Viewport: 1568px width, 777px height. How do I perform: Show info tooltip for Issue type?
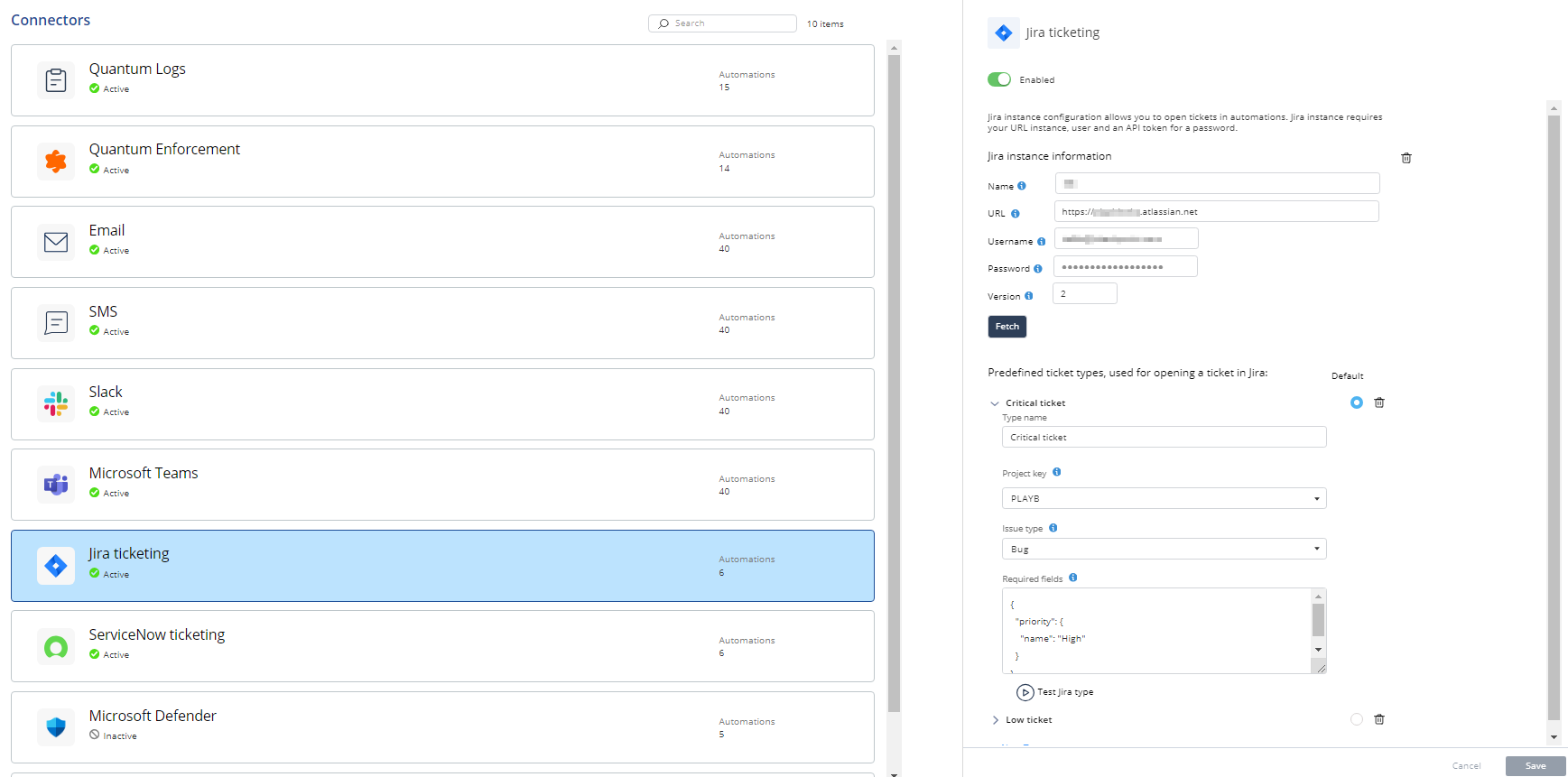click(x=1053, y=528)
